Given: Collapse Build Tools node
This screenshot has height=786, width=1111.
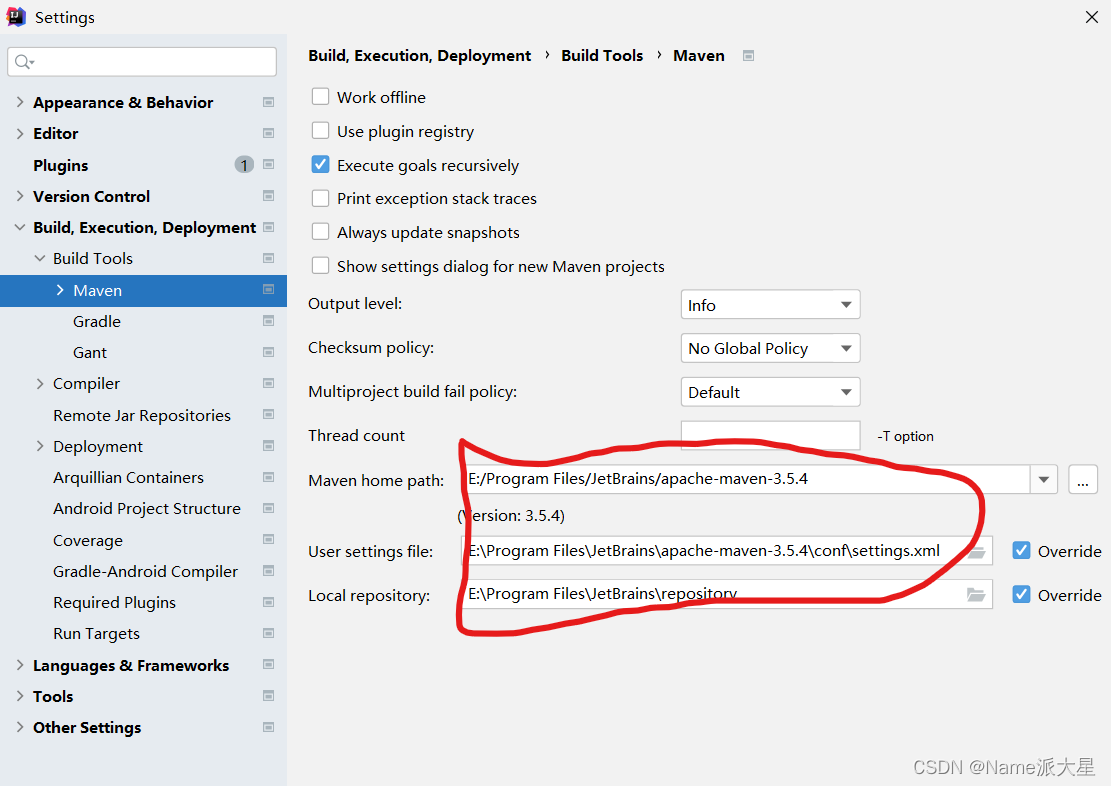Looking at the screenshot, I should 40,258.
